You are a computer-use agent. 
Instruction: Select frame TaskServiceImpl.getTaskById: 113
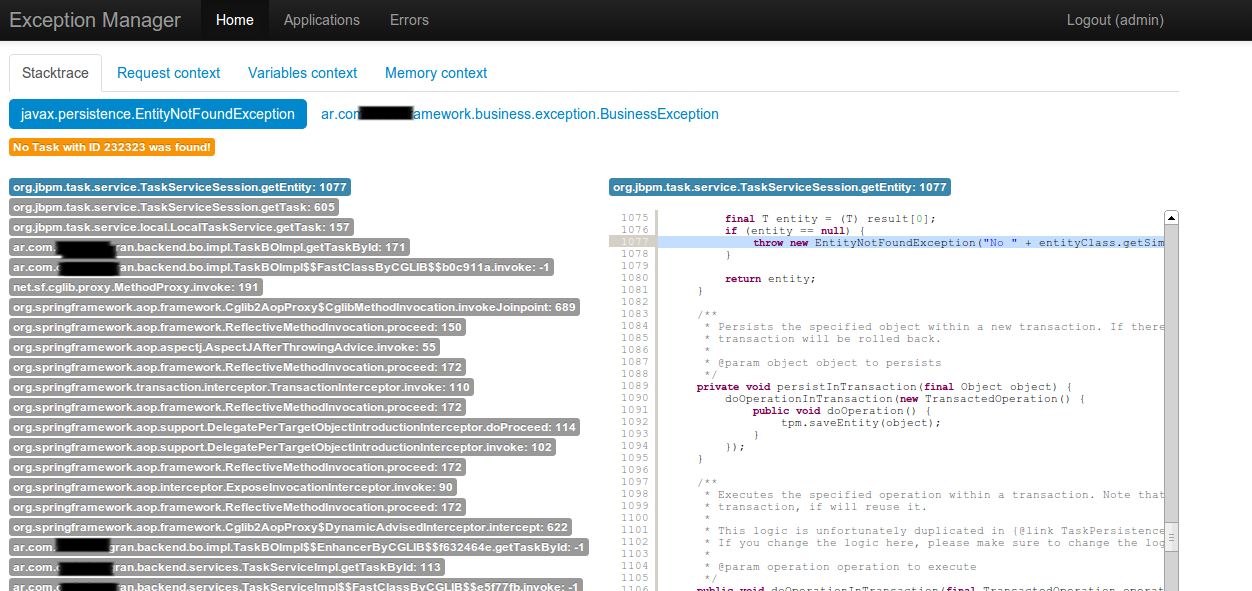click(x=228, y=567)
